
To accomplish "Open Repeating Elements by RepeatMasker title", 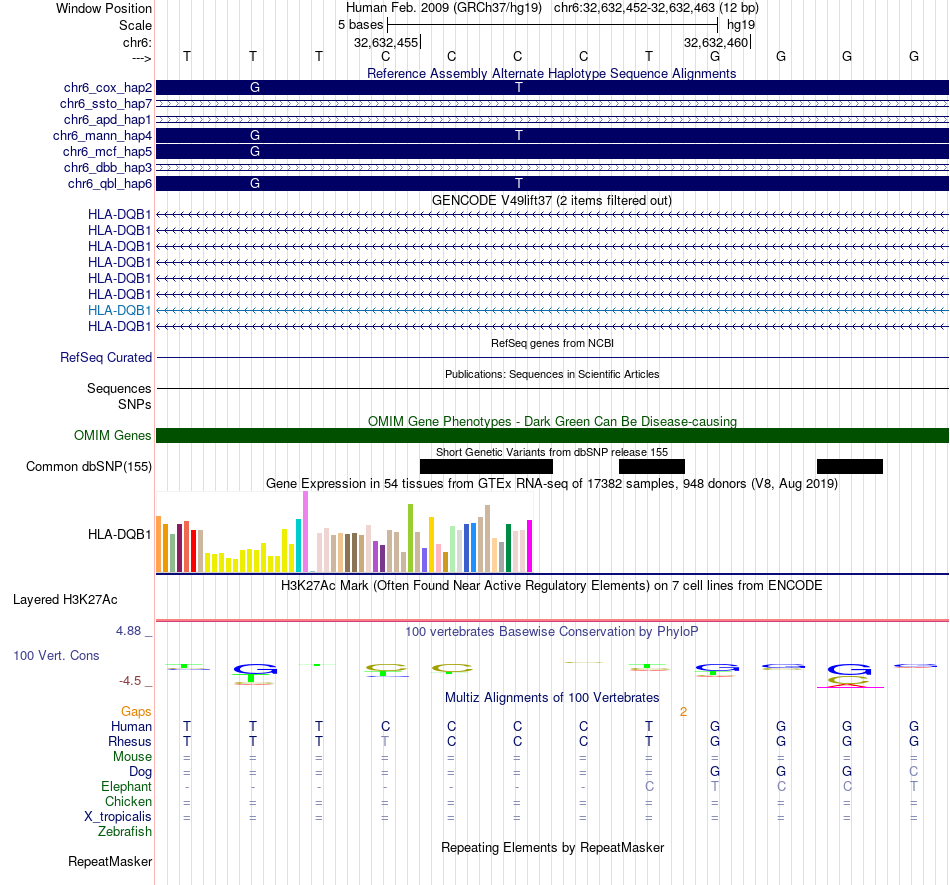I will 552,847.
